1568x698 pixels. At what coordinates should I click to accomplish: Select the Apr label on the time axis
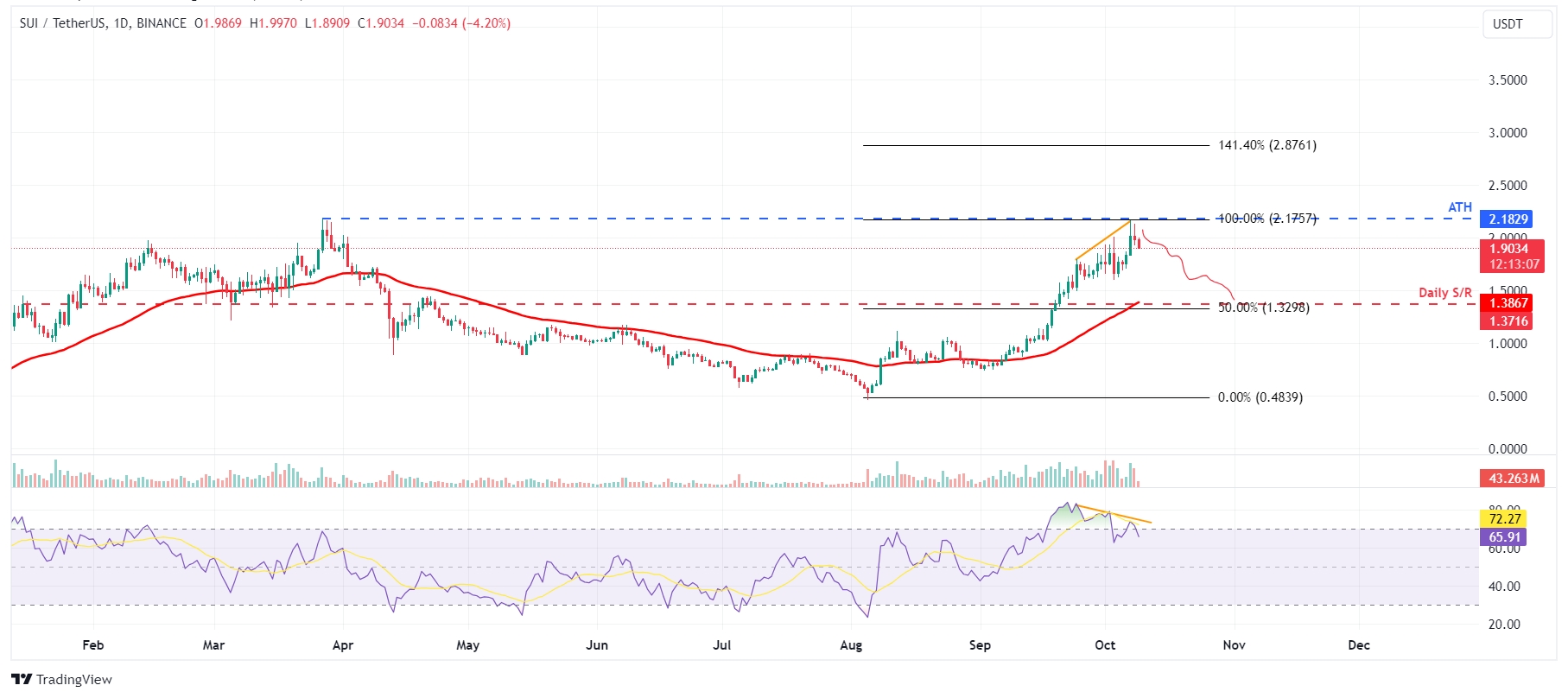pyautogui.click(x=343, y=645)
